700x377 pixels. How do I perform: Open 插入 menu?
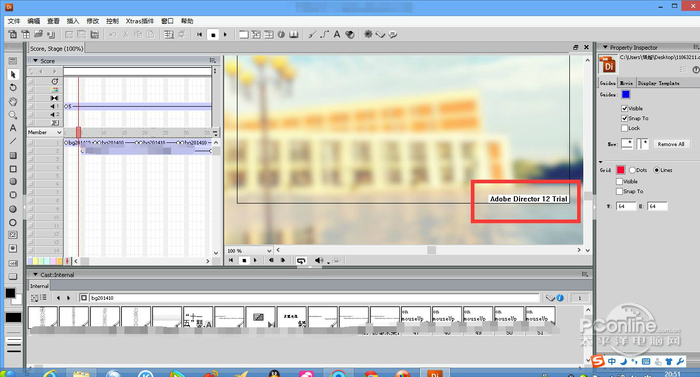73,21
